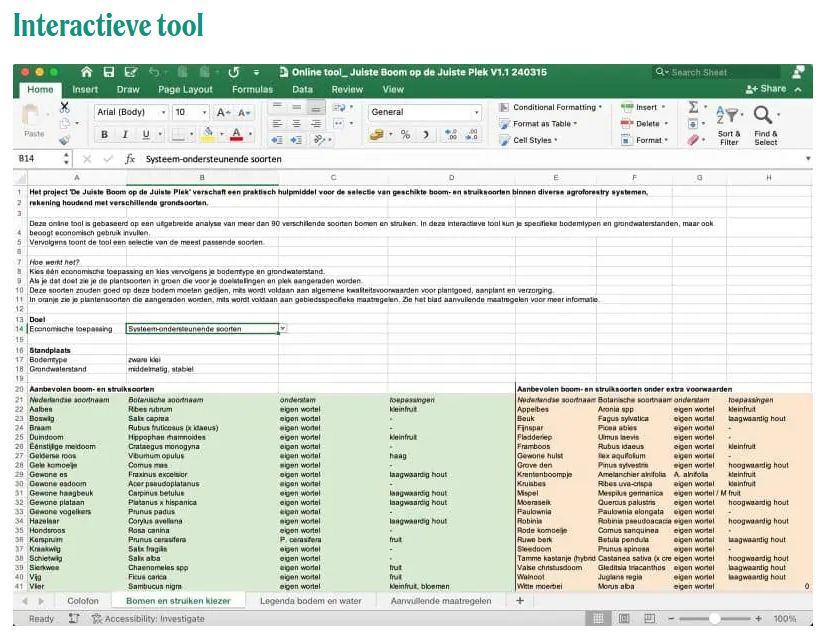This screenshot has width=828, height=640.
Task: Click Accessibility: Investigate in the status bar
Action: tap(148, 618)
